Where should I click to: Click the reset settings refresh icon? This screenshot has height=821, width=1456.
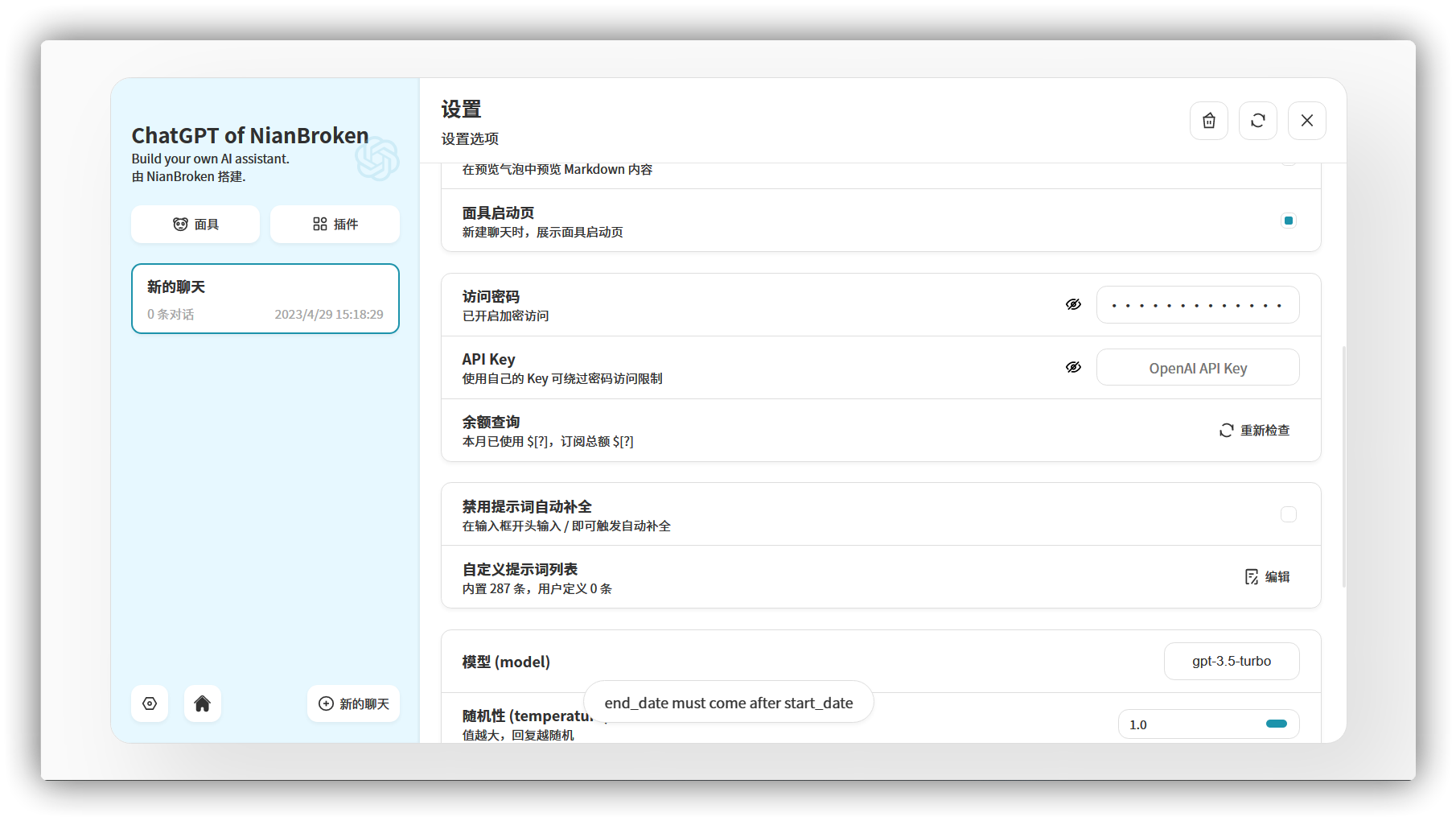click(1258, 121)
